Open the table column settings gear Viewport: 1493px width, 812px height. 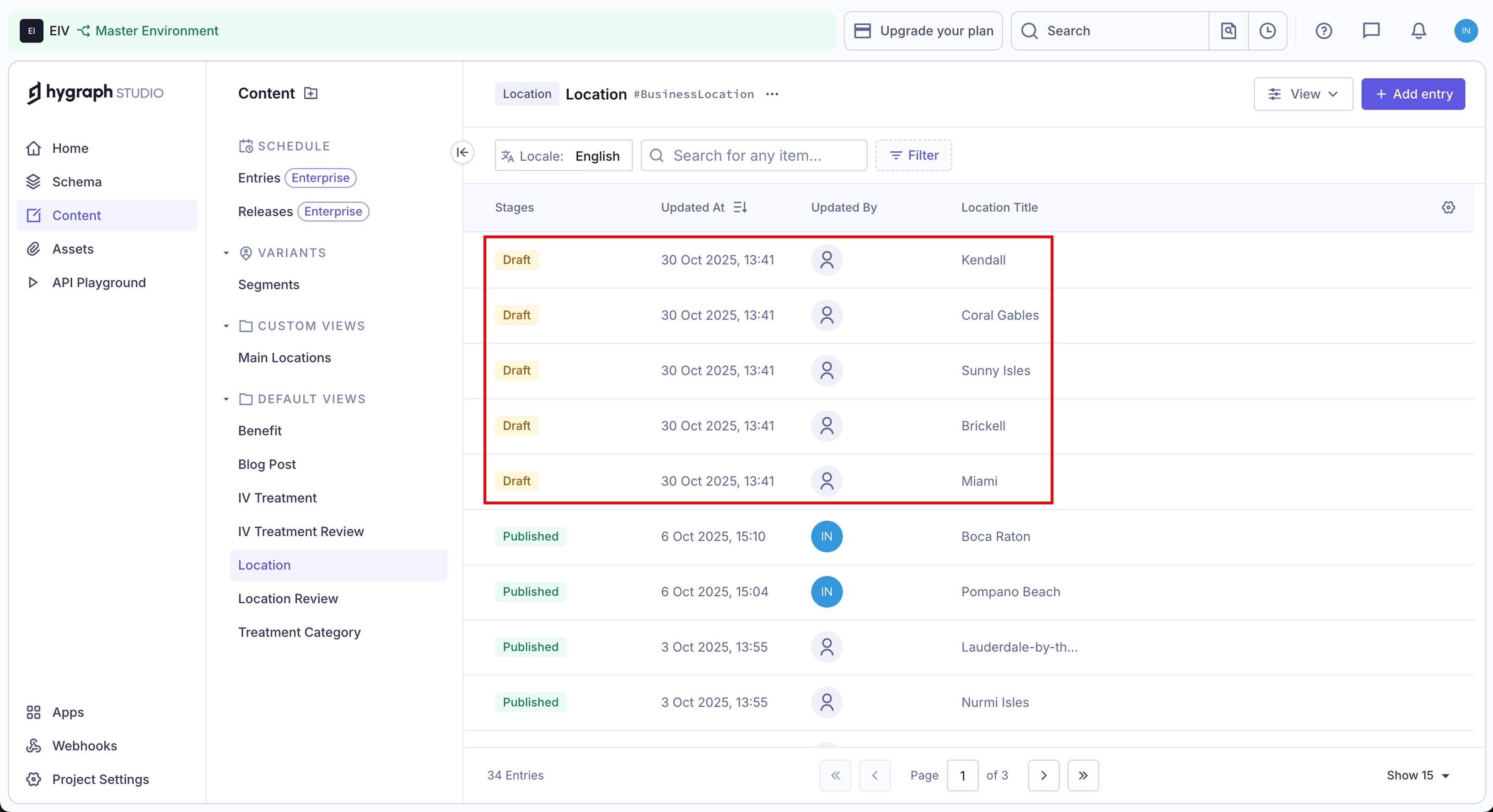[1448, 208]
